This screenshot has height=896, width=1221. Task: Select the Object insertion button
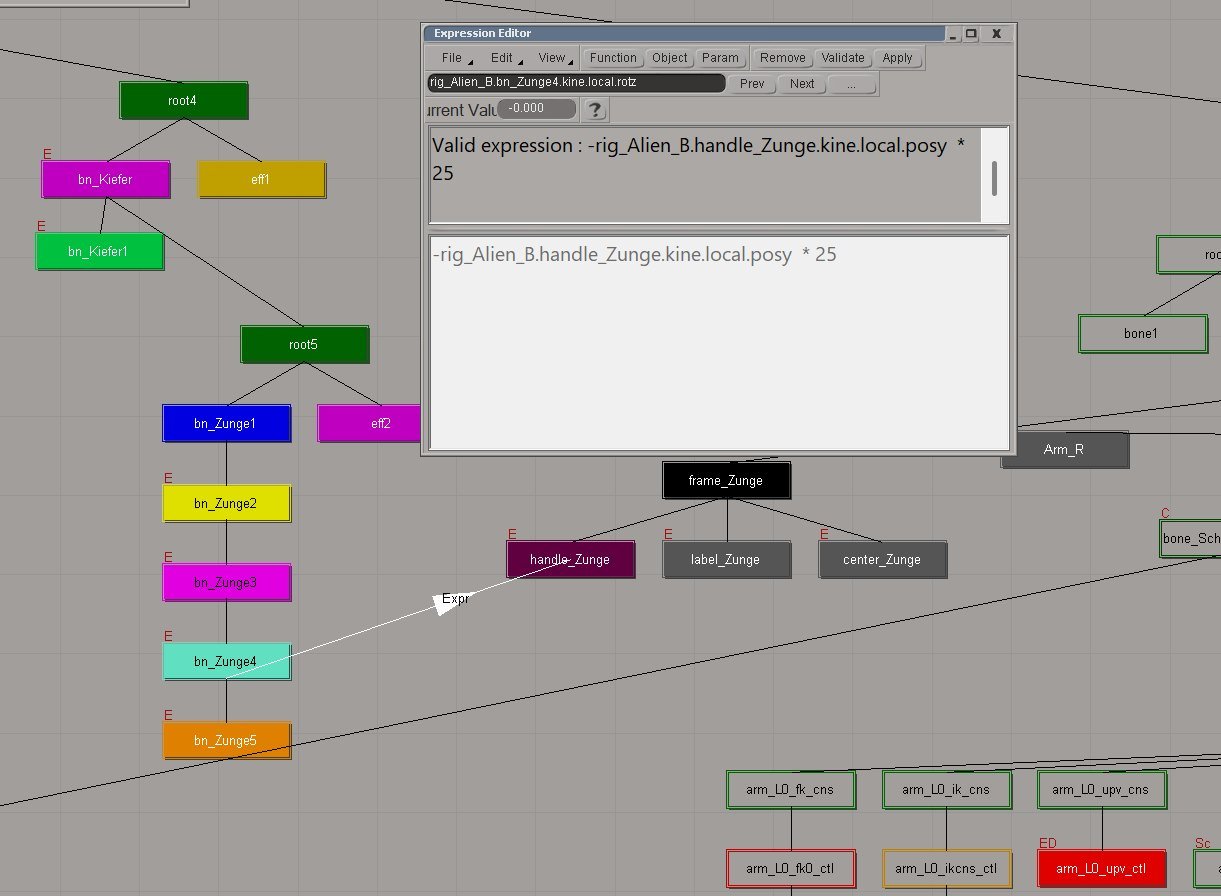click(x=669, y=58)
